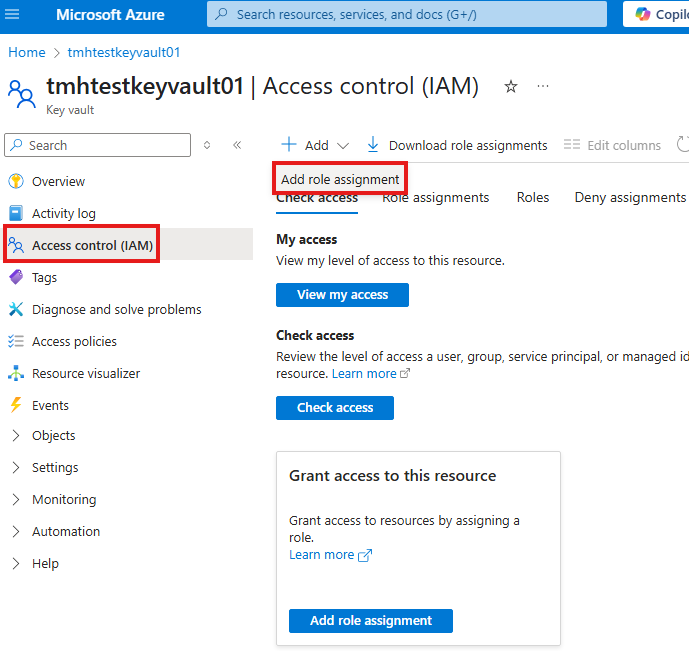This screenshot has width=689, height=651.
Task: Click the Grant access to this resource heading
Action: [392, 476]
